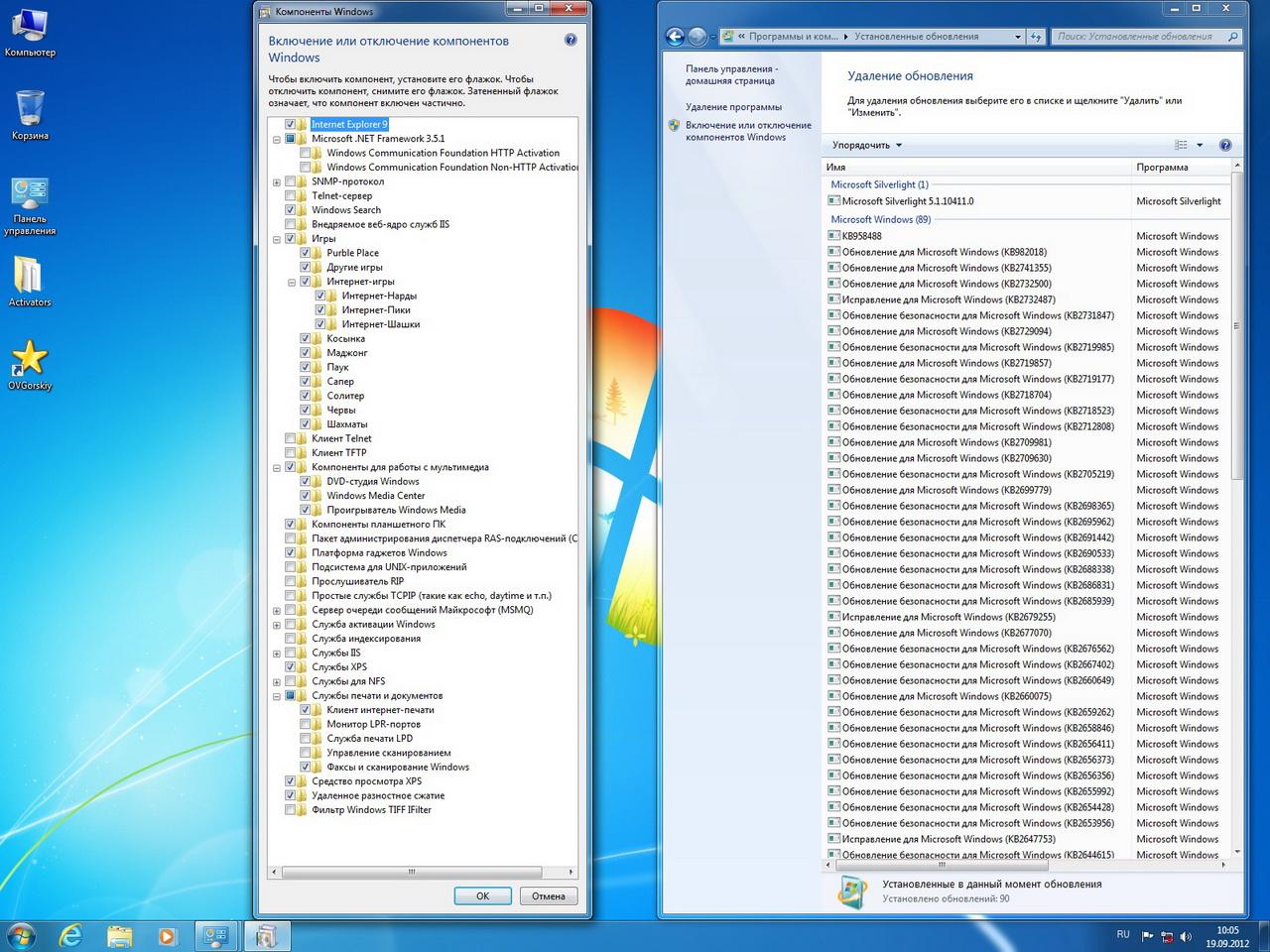This screenshot has width=1270, height=952.
Task: Show the calendar from the taskbar clock
Action: 1227,936
